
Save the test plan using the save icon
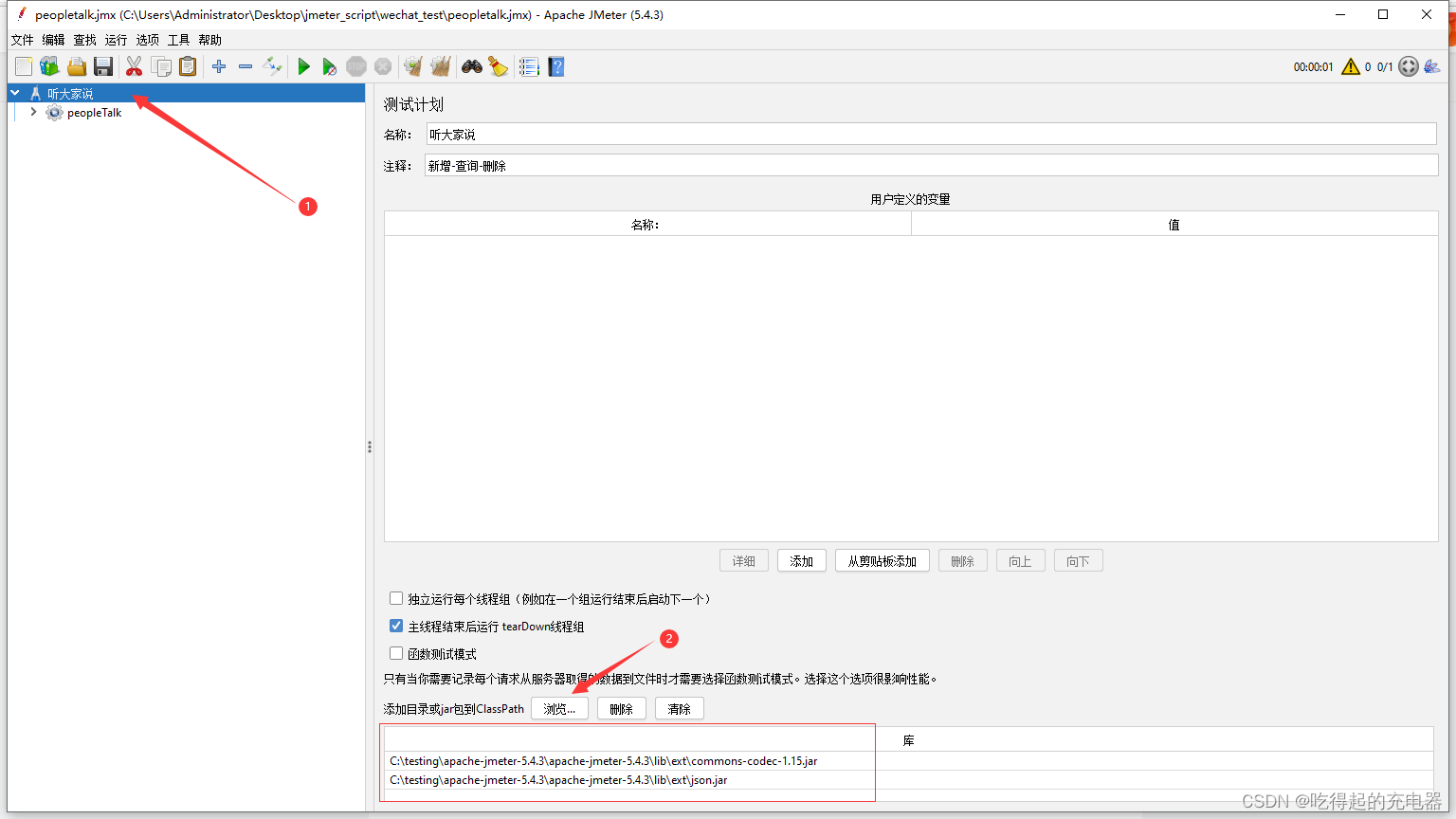click(103, 66)
